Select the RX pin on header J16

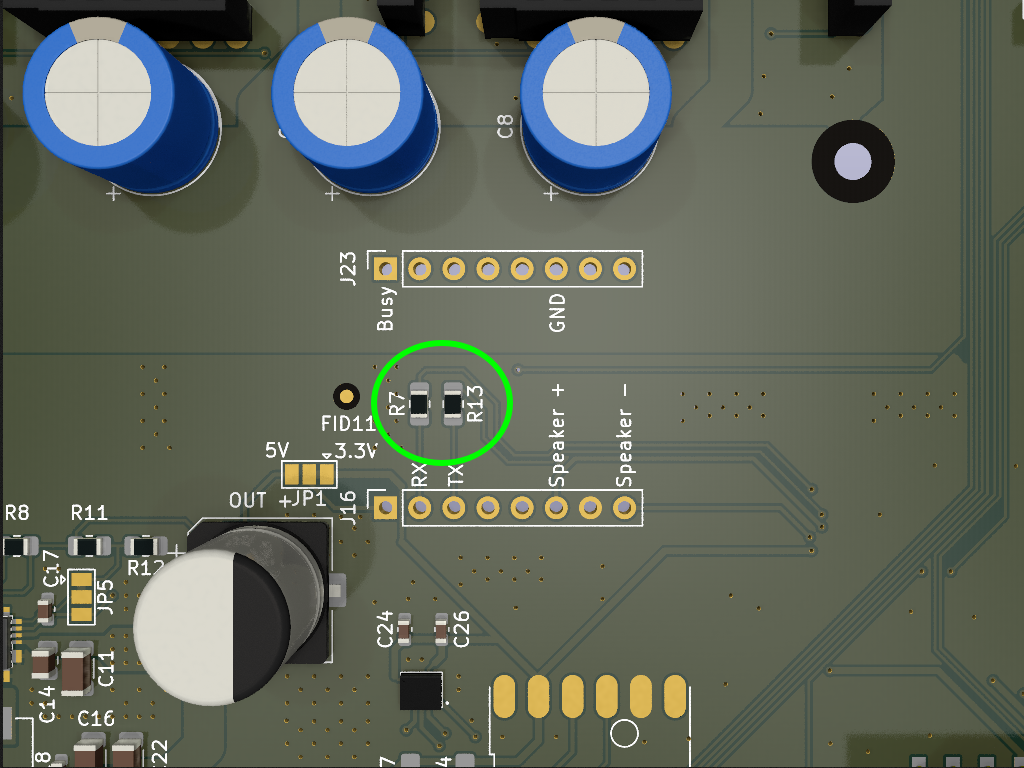click(420, 509)
